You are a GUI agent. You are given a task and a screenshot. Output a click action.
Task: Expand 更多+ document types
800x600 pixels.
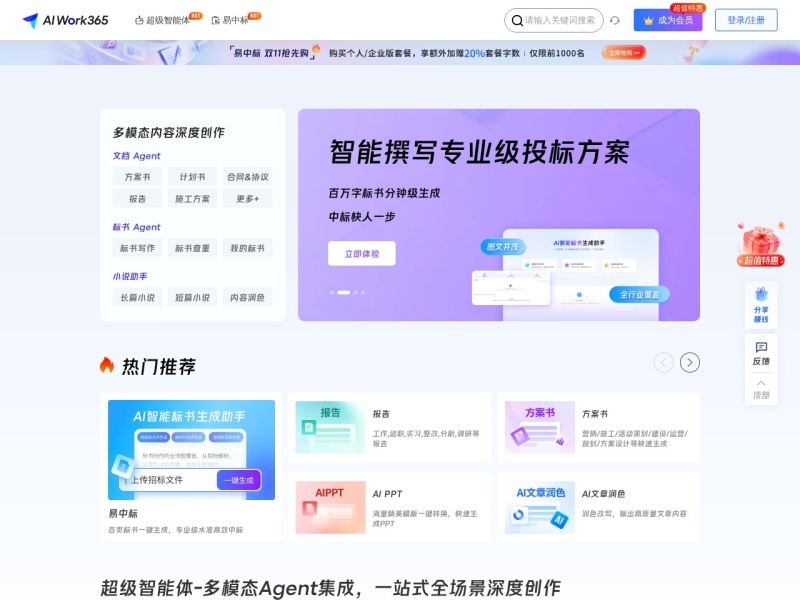coord(247,198)
